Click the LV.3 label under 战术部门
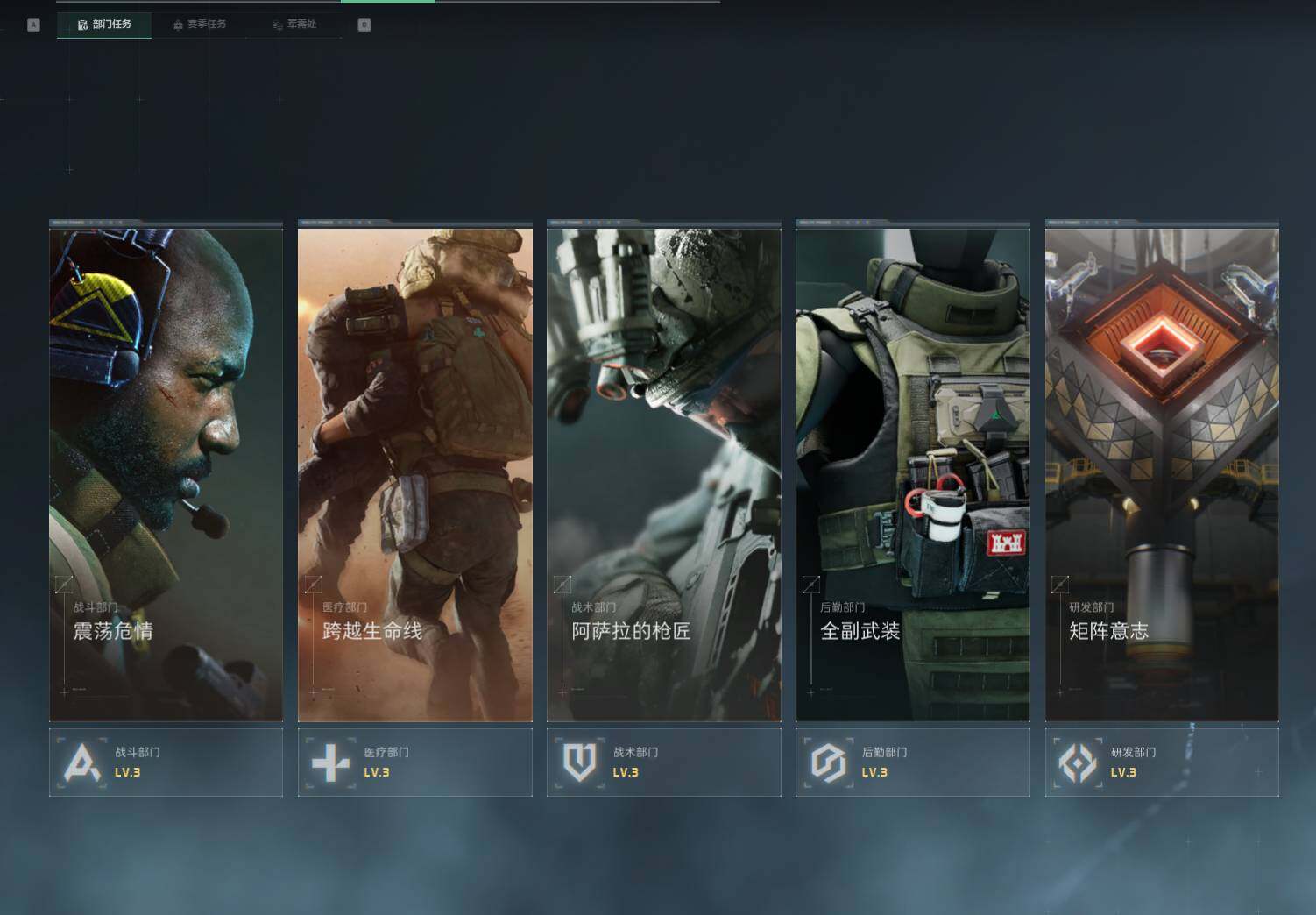This screenshot has height=915, width=1316. (x=626, y=772)
